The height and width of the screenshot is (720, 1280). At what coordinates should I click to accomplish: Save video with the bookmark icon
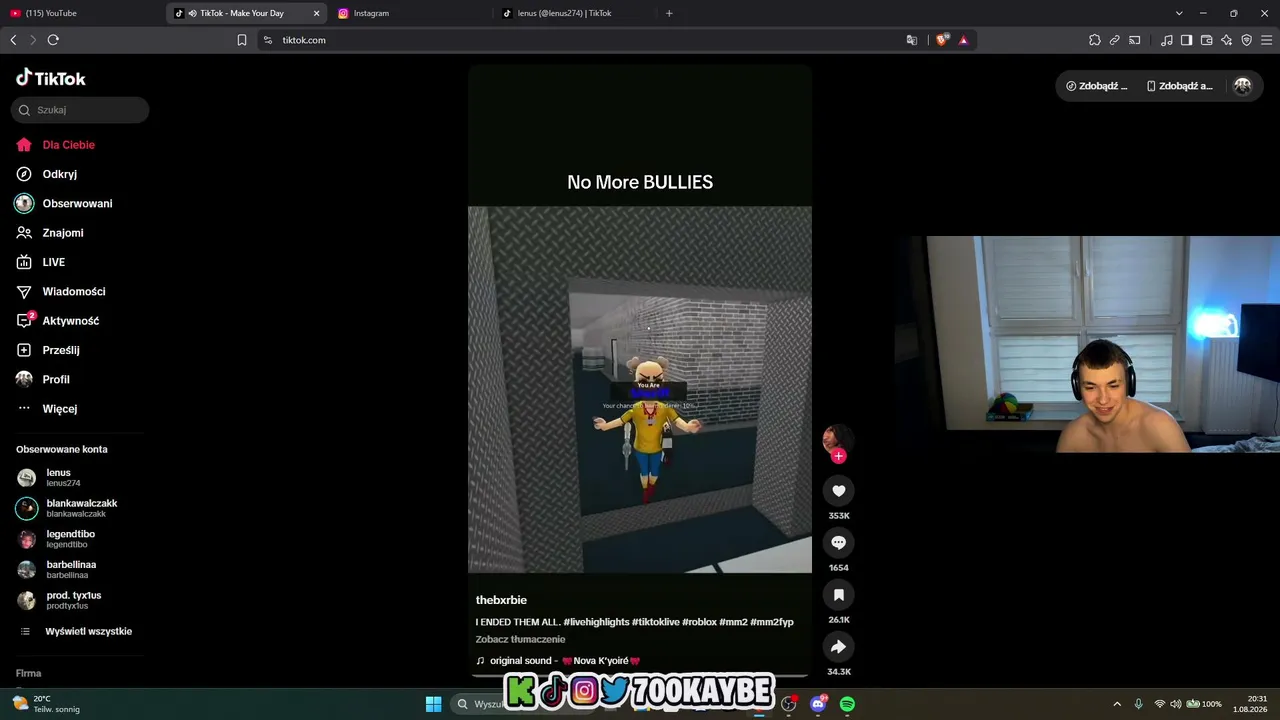point(839,594)
